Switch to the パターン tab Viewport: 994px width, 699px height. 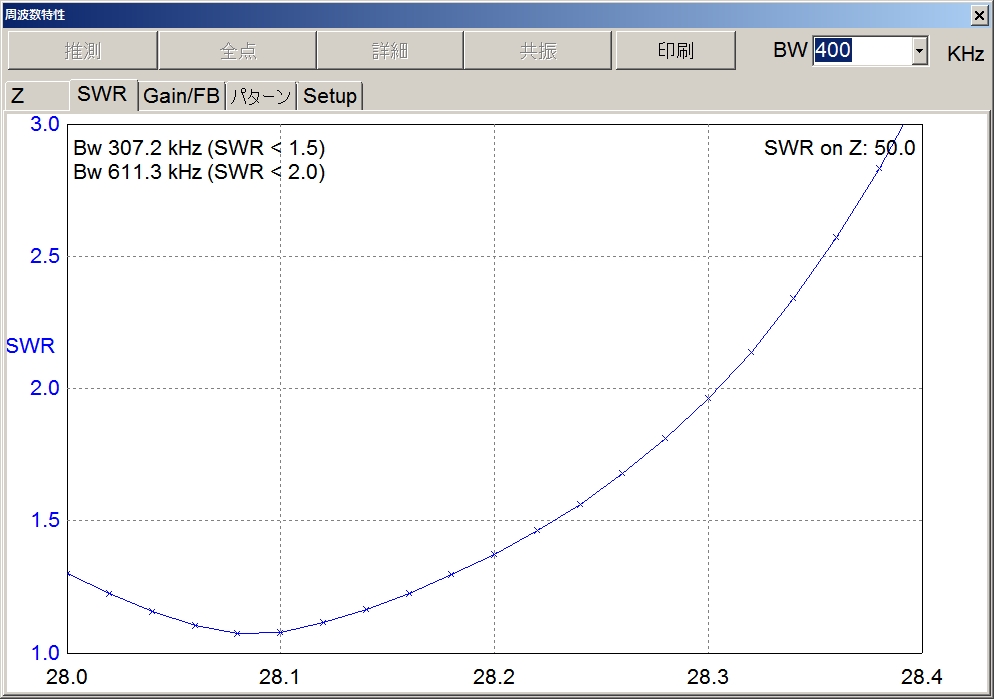click(x=261, y=96)
